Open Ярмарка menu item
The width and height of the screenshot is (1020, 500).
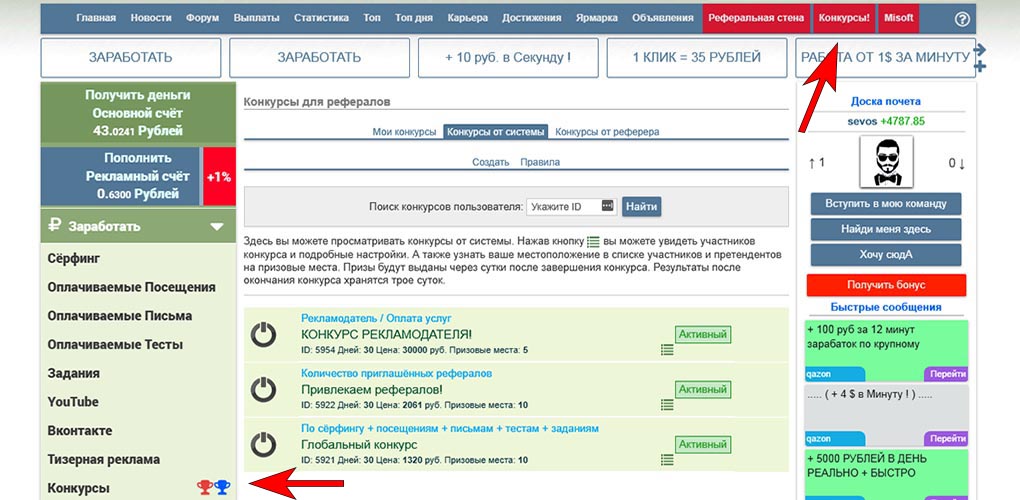coord(597,18)
